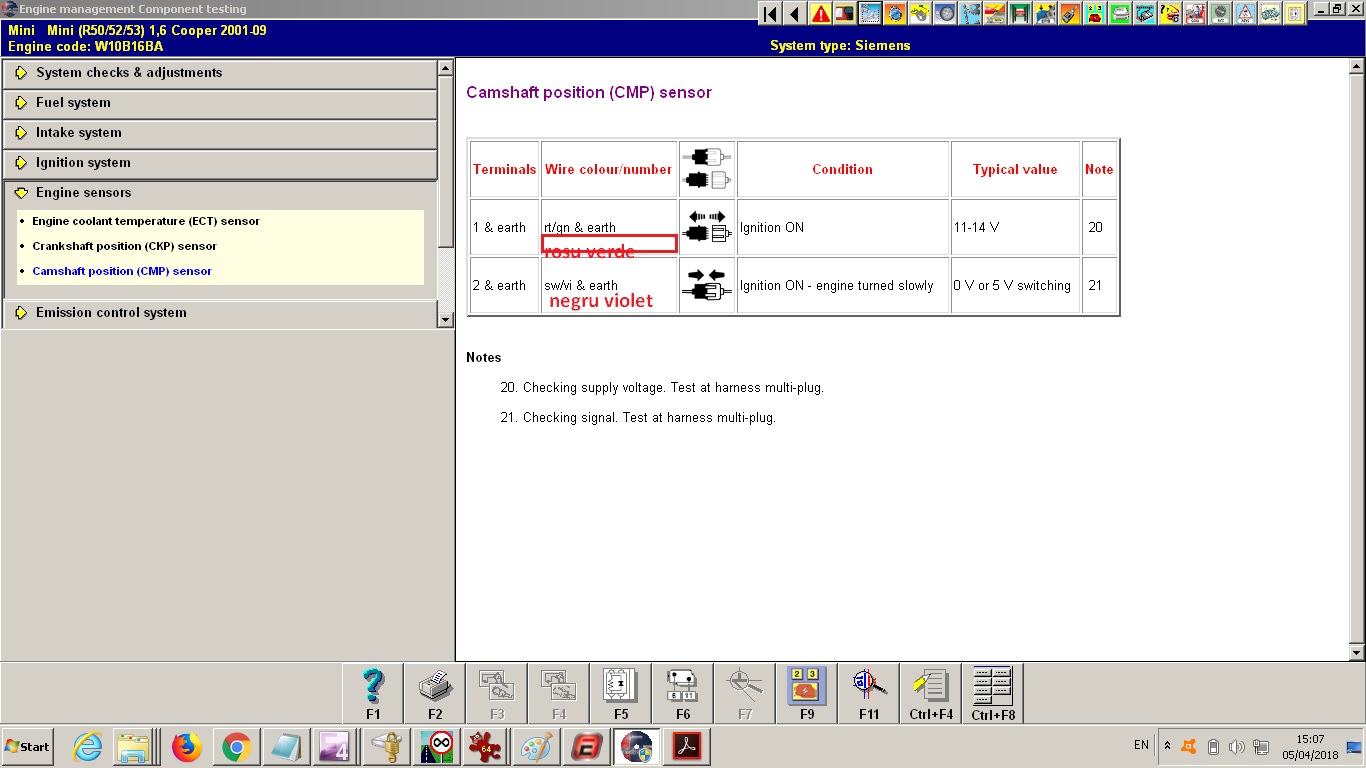Collapse the Engine sensors section
Viewport: 1366px width, 768px height.
click(83, 193)
